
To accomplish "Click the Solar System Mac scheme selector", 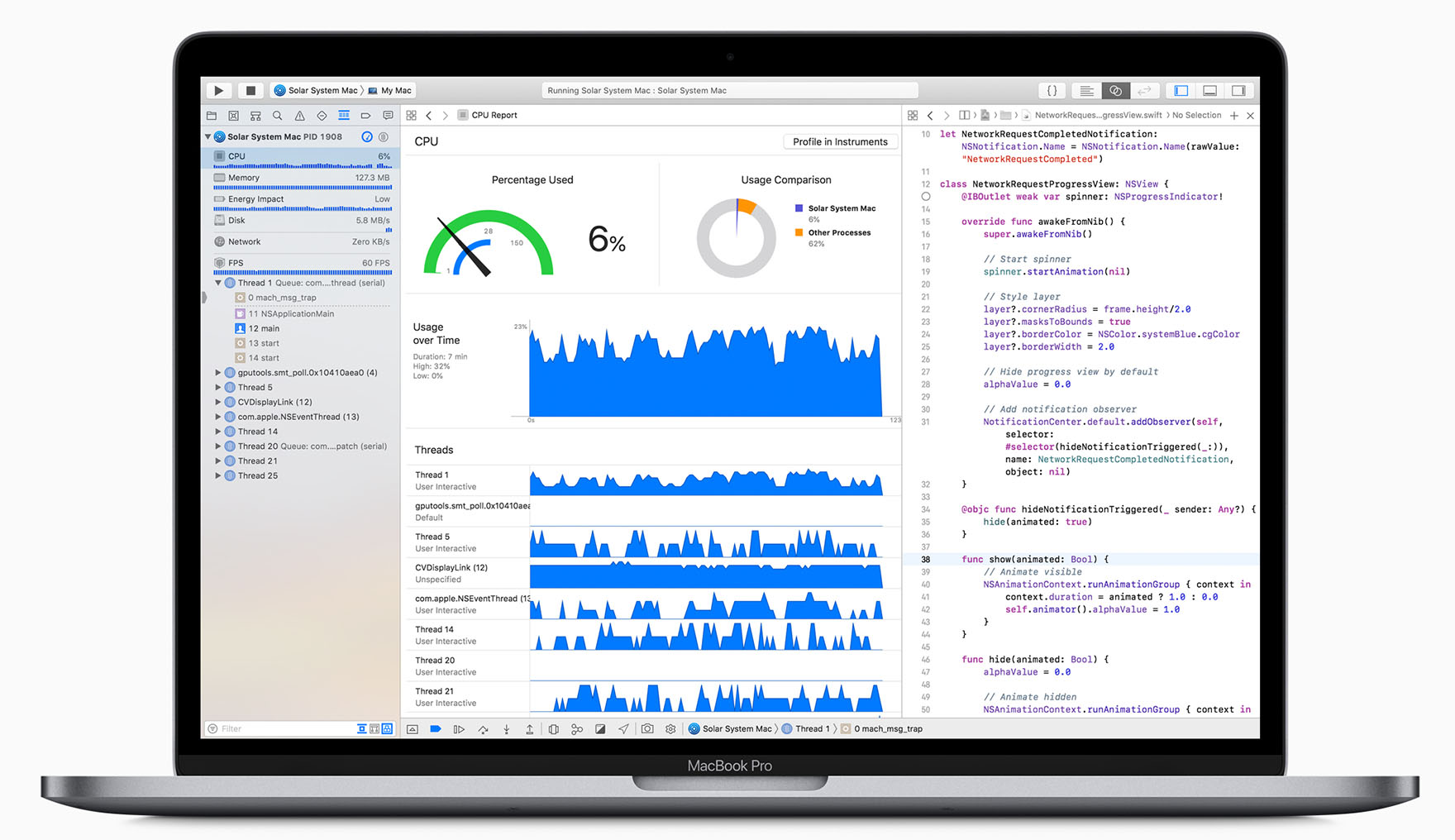I will (x=317, y=90).
